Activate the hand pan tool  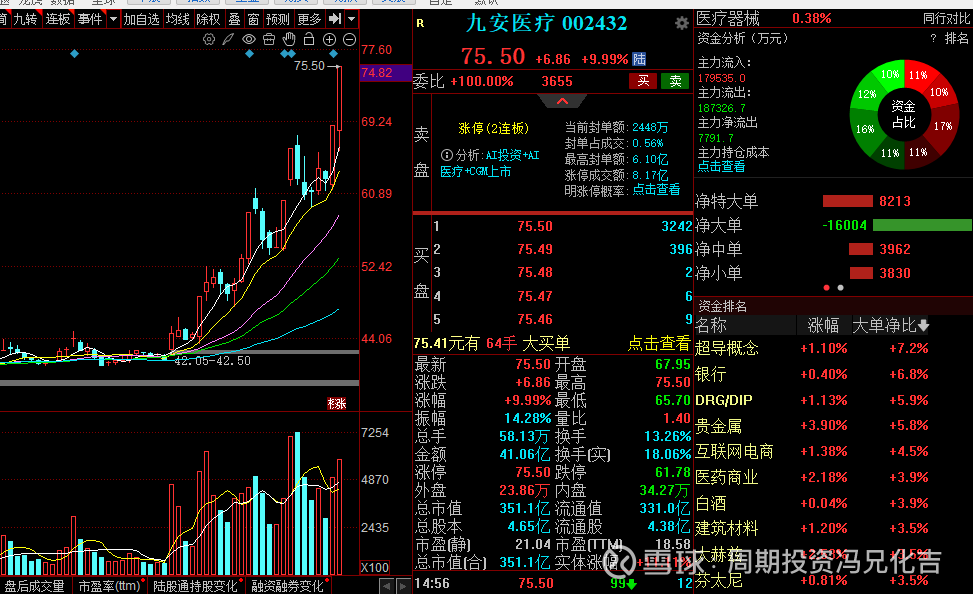[289, 40]
